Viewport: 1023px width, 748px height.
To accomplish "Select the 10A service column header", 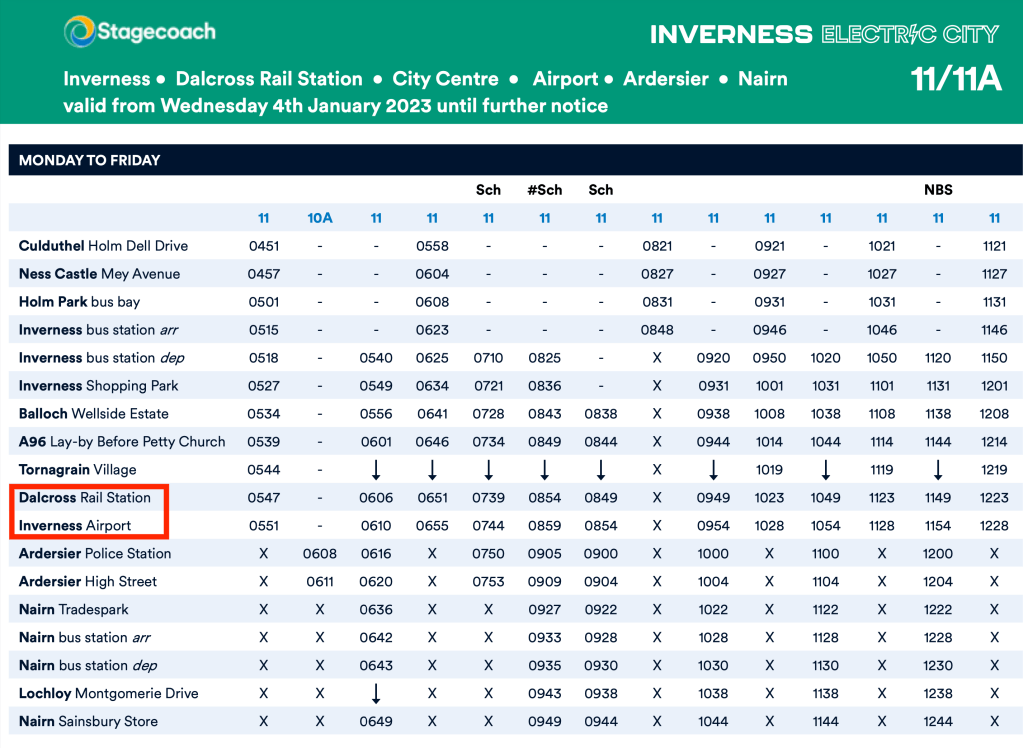I will click(320, 218).
